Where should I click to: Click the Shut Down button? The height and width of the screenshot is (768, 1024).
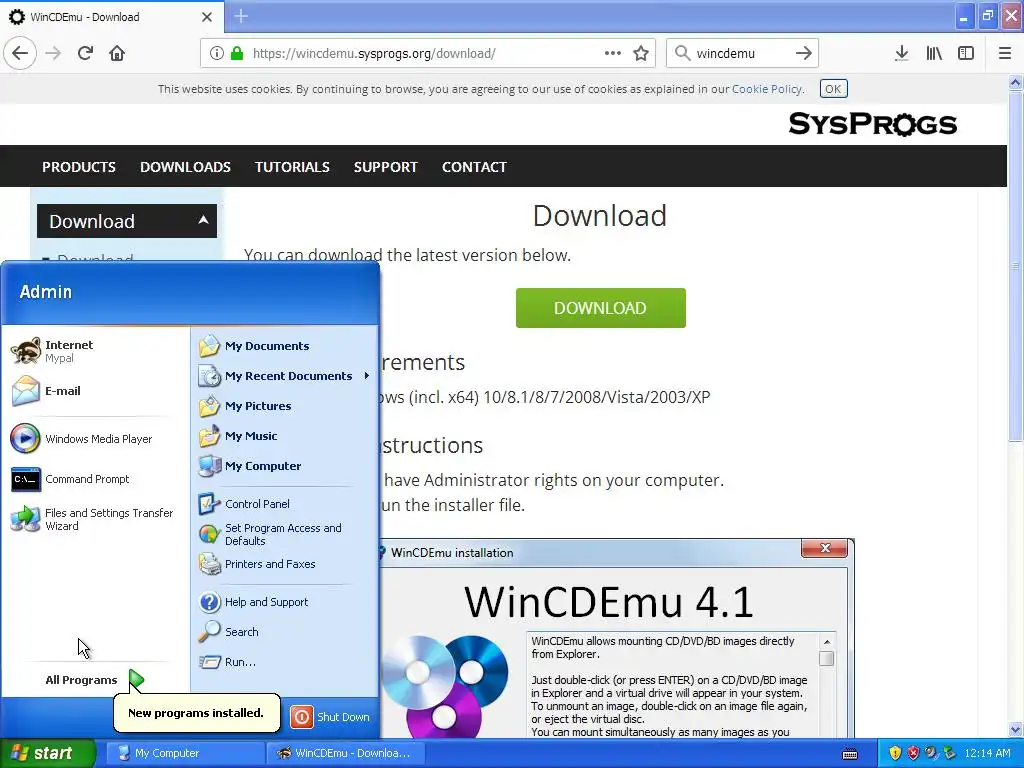[x=330, y=717]
